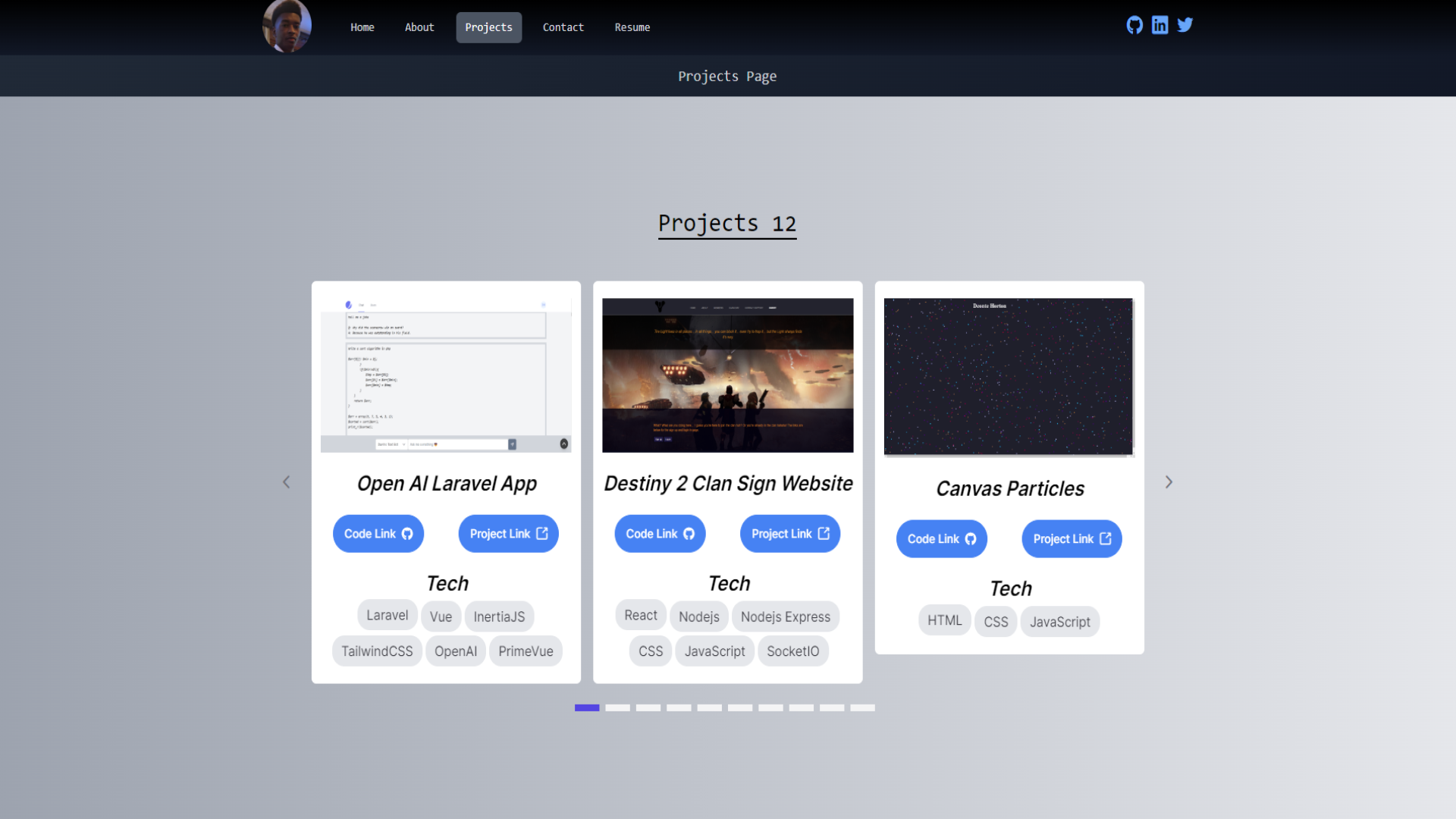Open the Resume navigation item
The image size is (1456, 819).
(632, 27)
